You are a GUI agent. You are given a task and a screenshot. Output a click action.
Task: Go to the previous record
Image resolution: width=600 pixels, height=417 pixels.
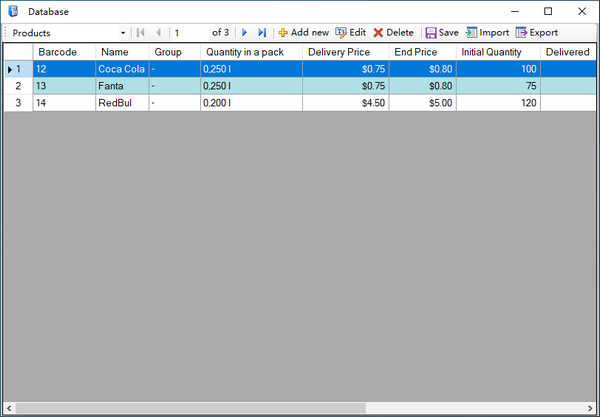coord(158,33)
